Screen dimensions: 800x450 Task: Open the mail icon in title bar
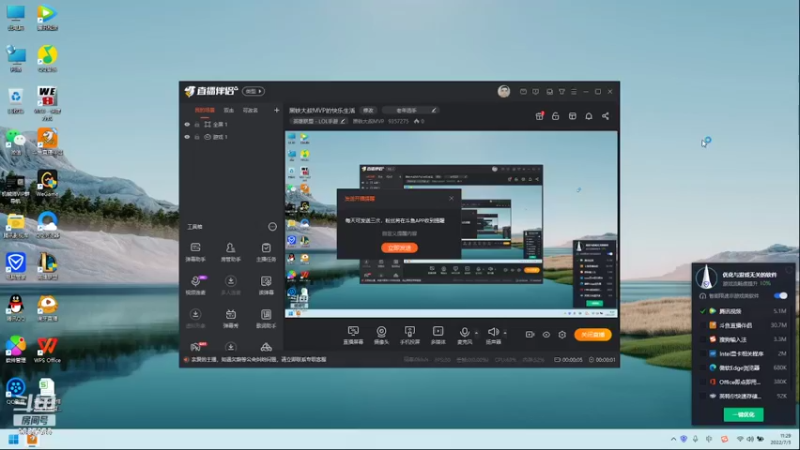coord(523,92)
